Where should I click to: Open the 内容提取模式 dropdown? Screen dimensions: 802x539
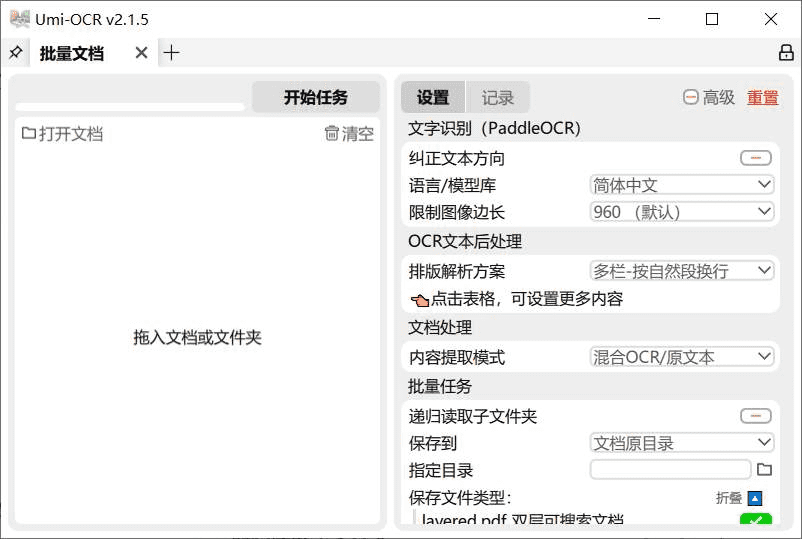682,357
